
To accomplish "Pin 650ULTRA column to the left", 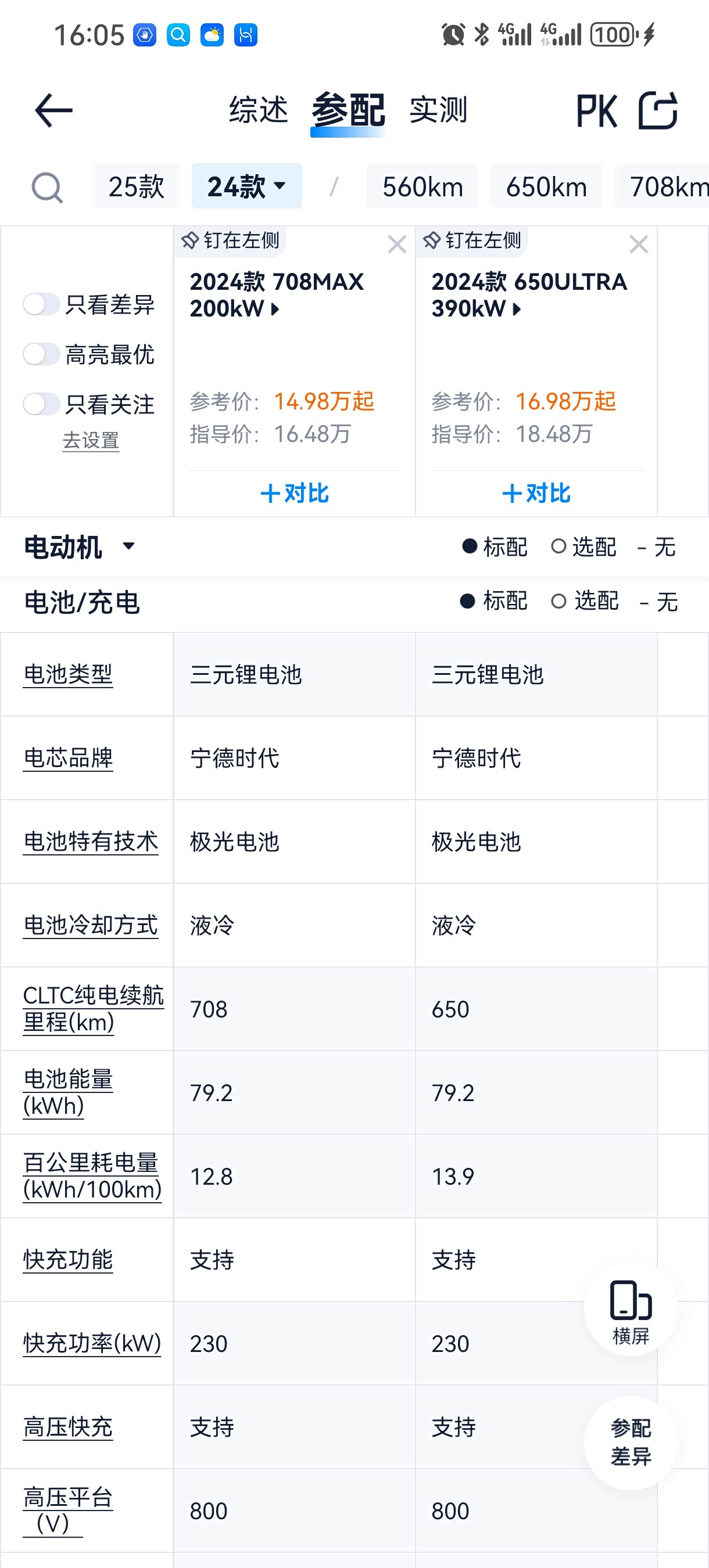I will [x=473, y=241].
